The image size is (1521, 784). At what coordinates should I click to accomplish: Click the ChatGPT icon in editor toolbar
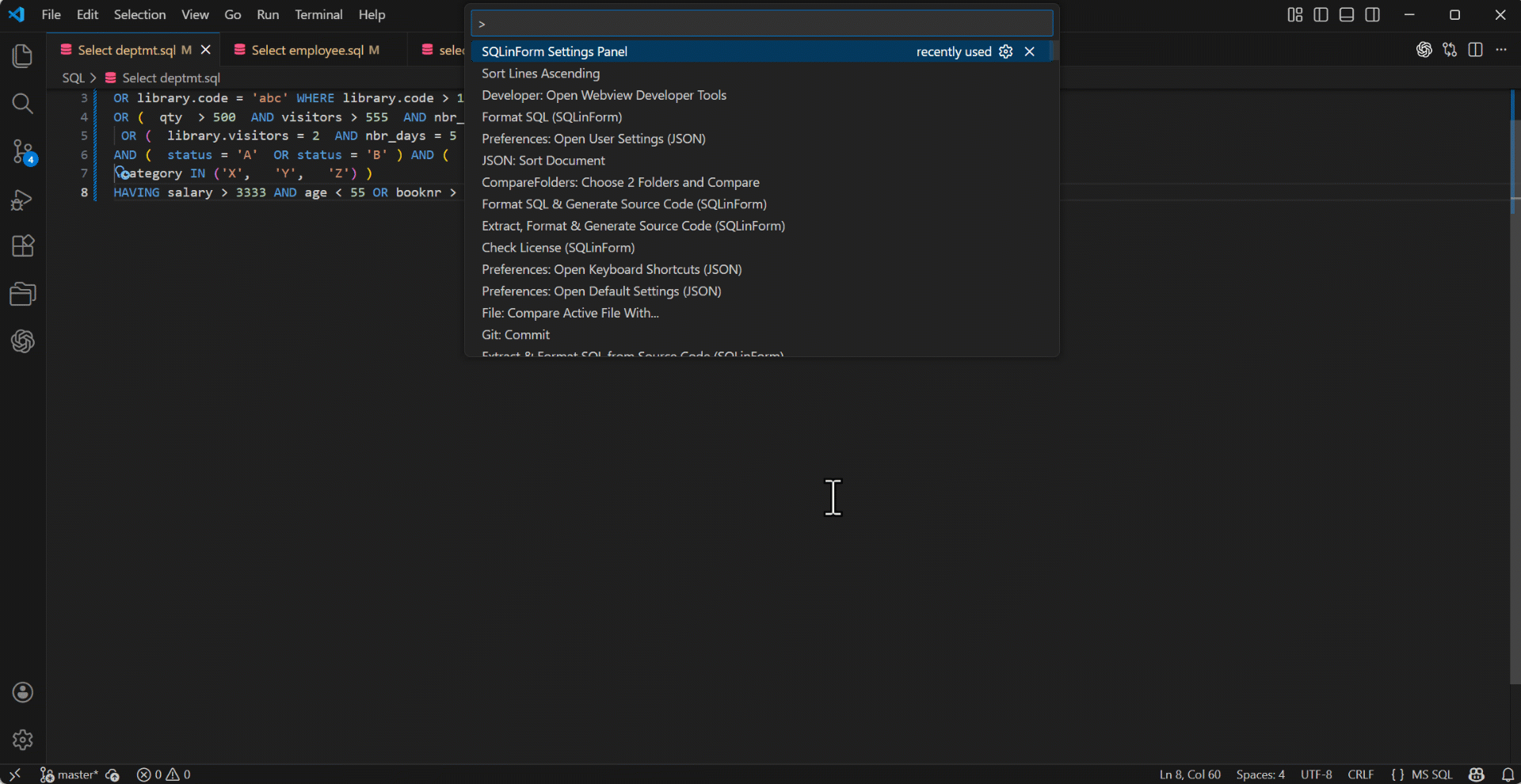pyautogui.click(x=1424, y=50)
